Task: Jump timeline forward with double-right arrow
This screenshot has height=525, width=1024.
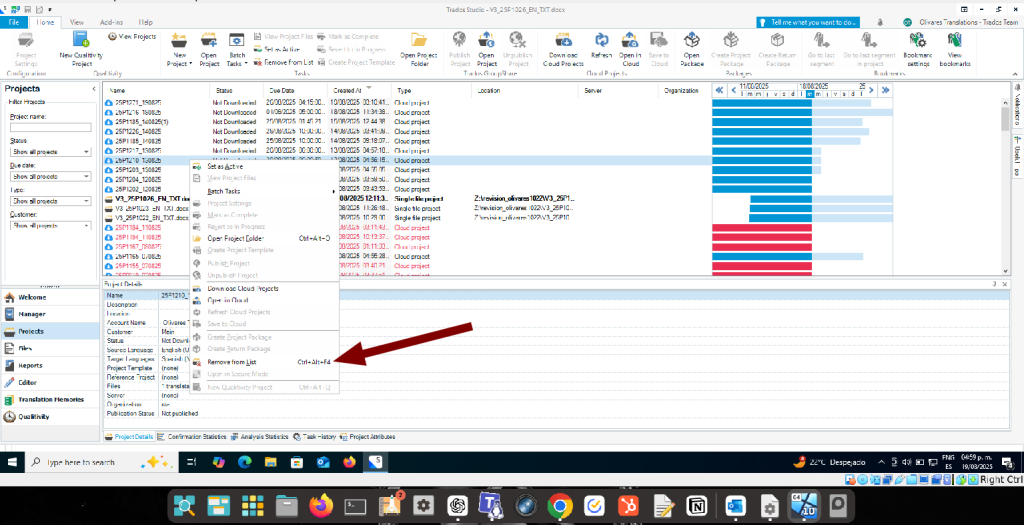Action: [x=885, y=90]
